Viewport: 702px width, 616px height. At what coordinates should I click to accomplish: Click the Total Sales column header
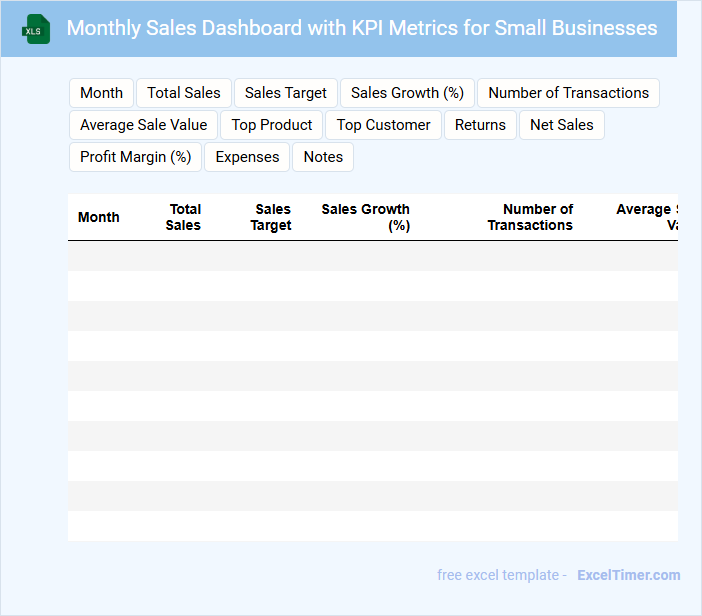point(184,217)
